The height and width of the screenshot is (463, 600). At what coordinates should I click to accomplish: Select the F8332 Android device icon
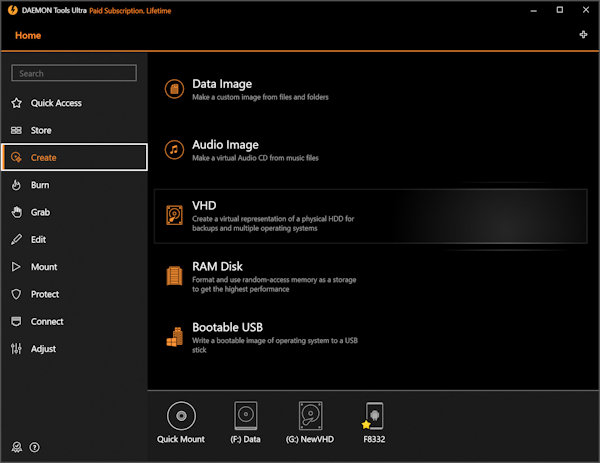click(x=374, y=416)
